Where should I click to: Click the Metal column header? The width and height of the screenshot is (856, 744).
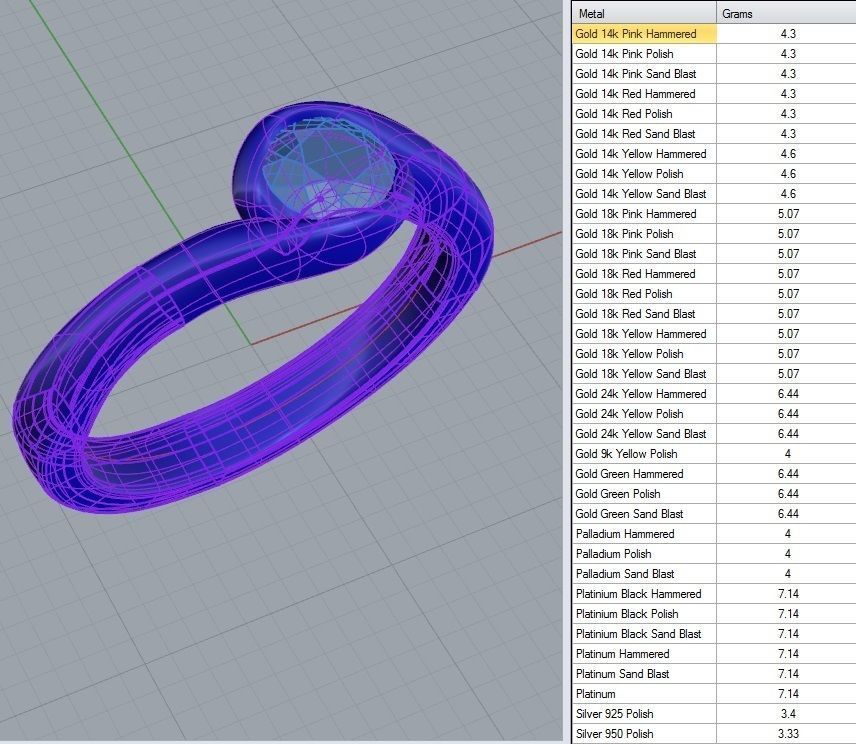[x=644, y=13]
